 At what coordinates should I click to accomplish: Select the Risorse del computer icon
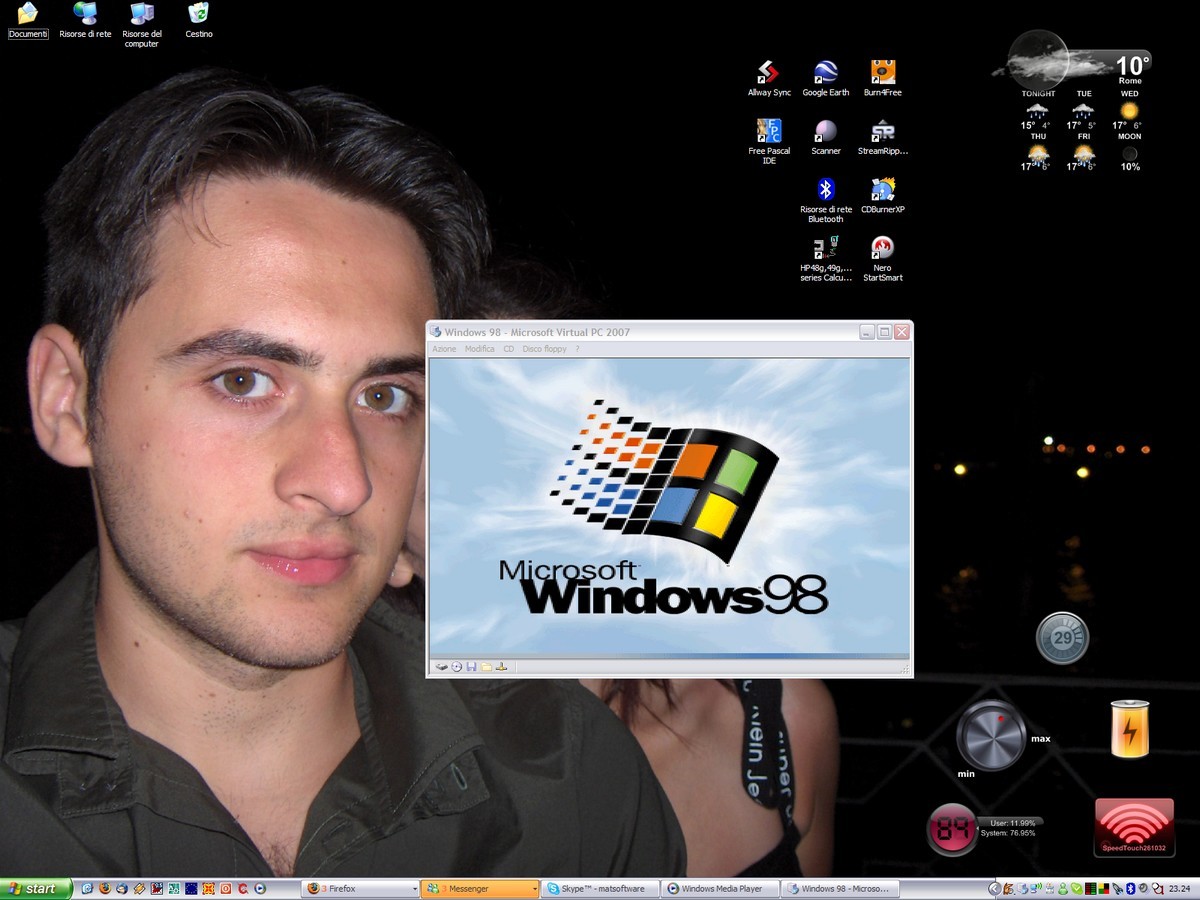coord(142,25)
